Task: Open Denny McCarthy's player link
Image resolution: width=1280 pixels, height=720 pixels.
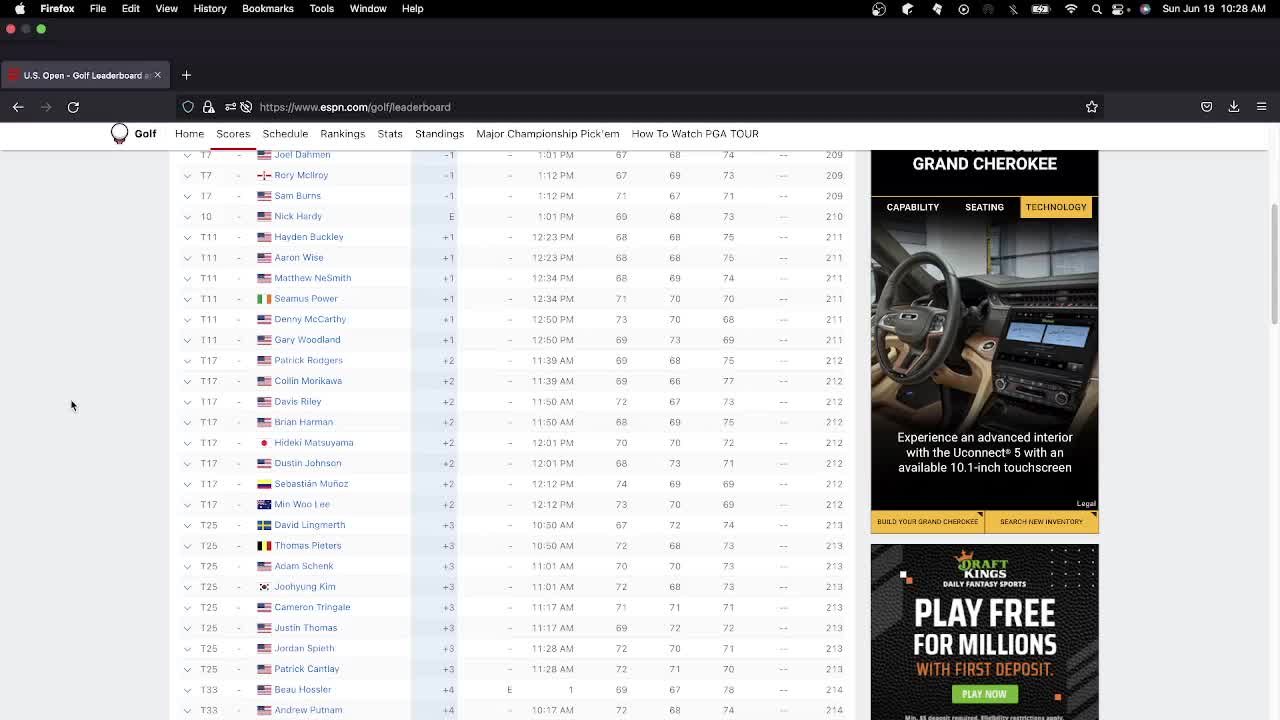Action: pos(310,319)
